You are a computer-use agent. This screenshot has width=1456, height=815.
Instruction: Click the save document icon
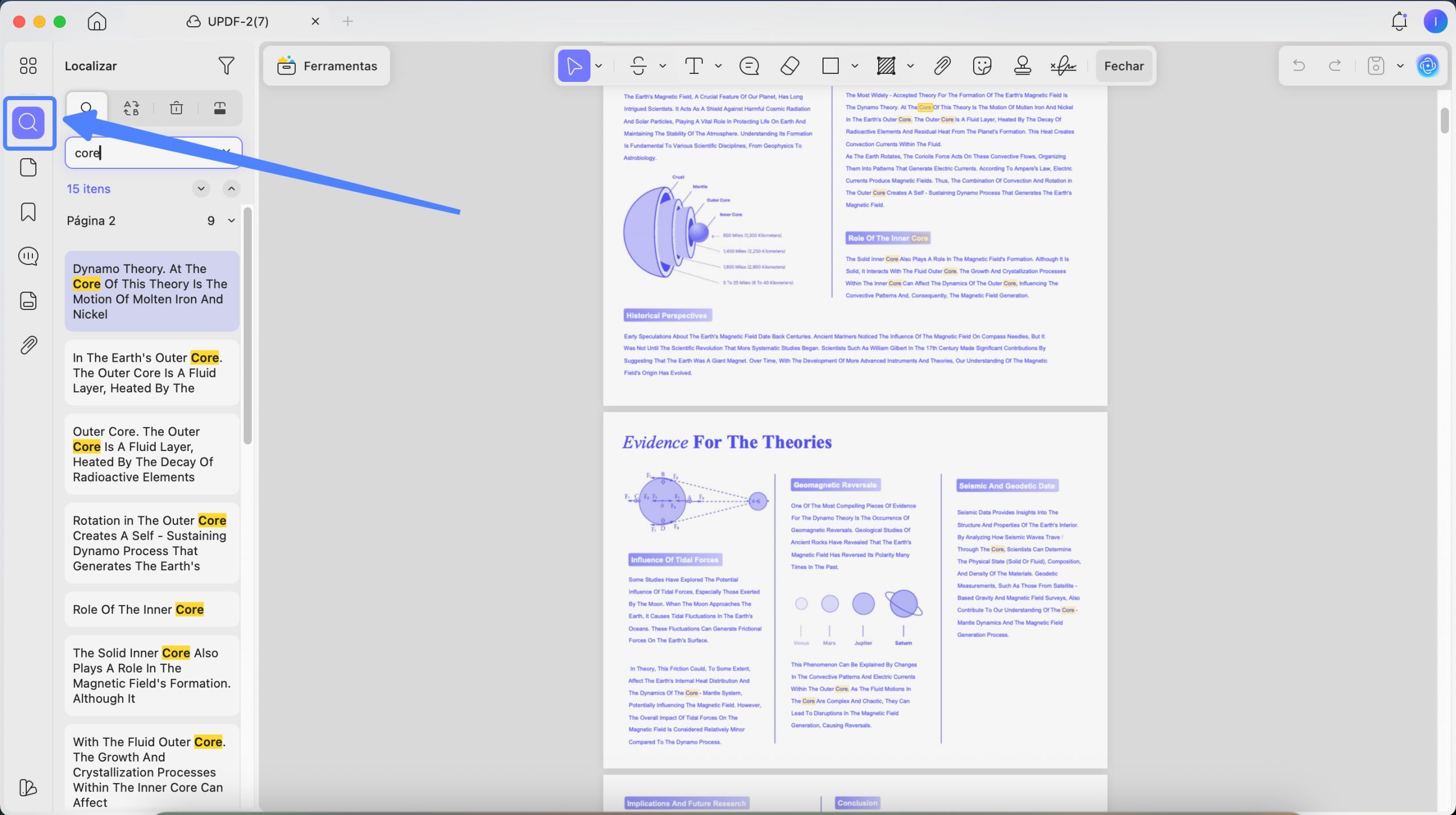pos(1375,66)
